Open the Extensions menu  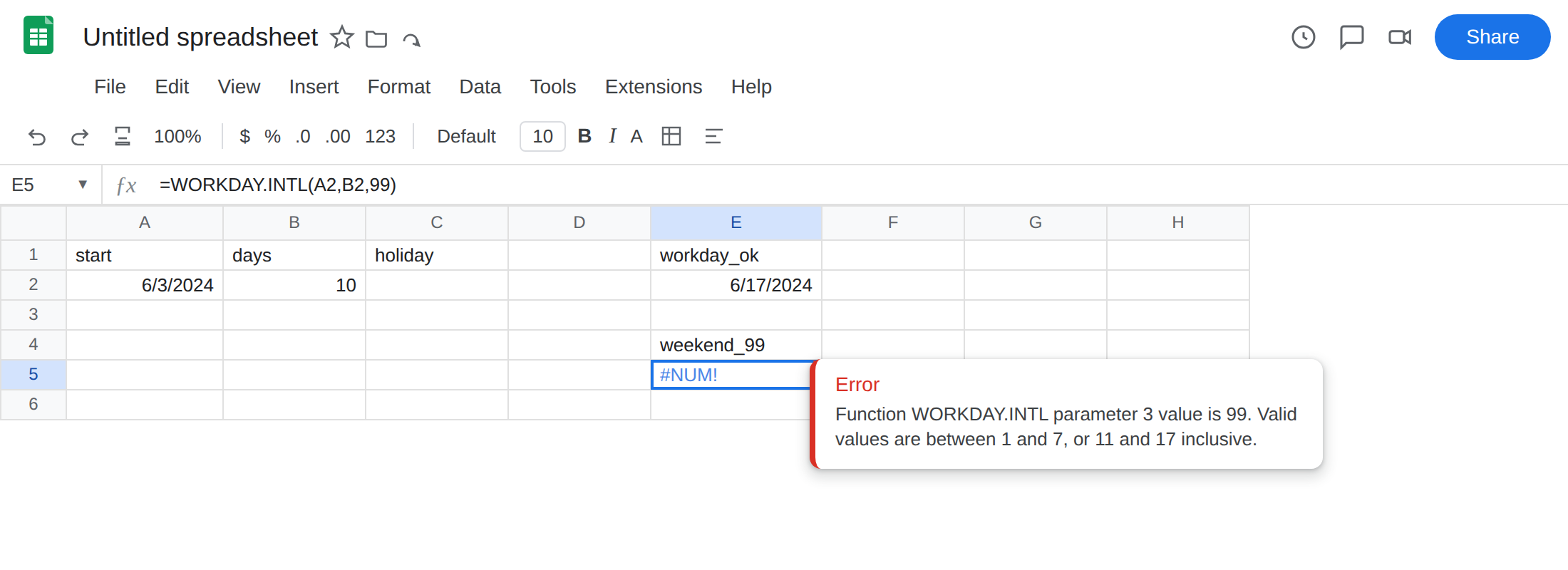point(654,87)
